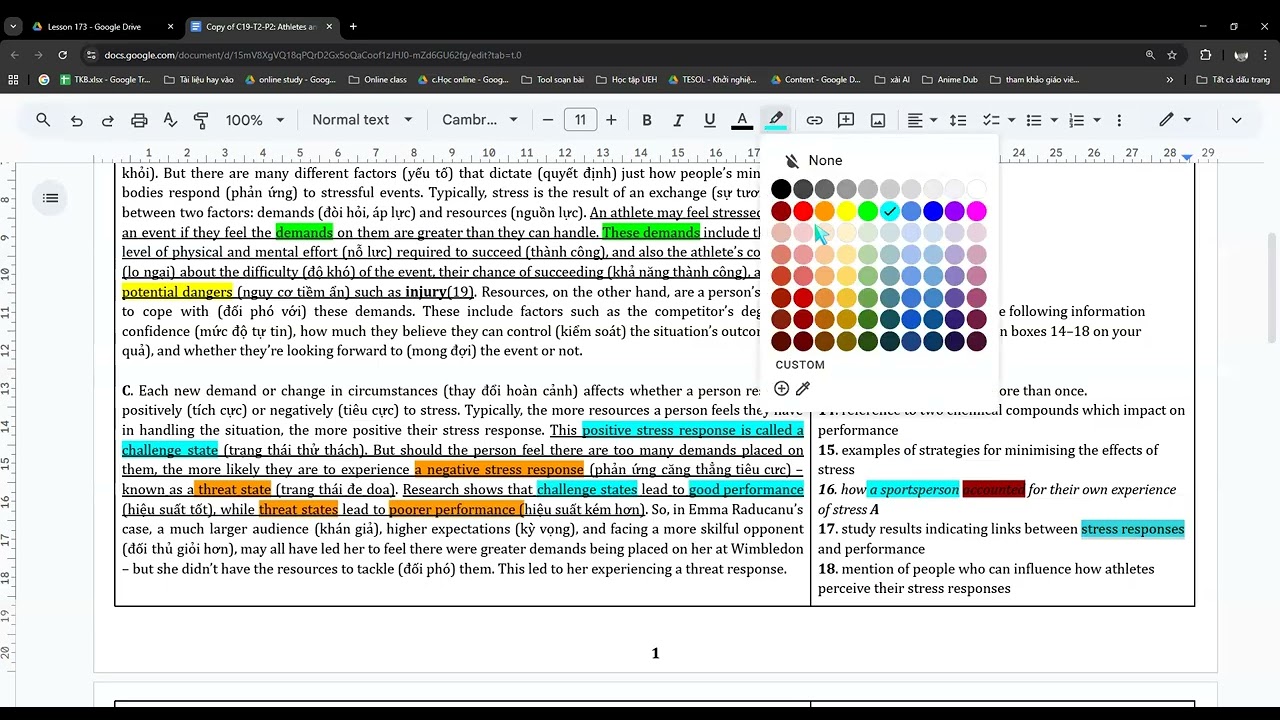
Task: Select the paint format roller tool
Action: pos(201,120)
